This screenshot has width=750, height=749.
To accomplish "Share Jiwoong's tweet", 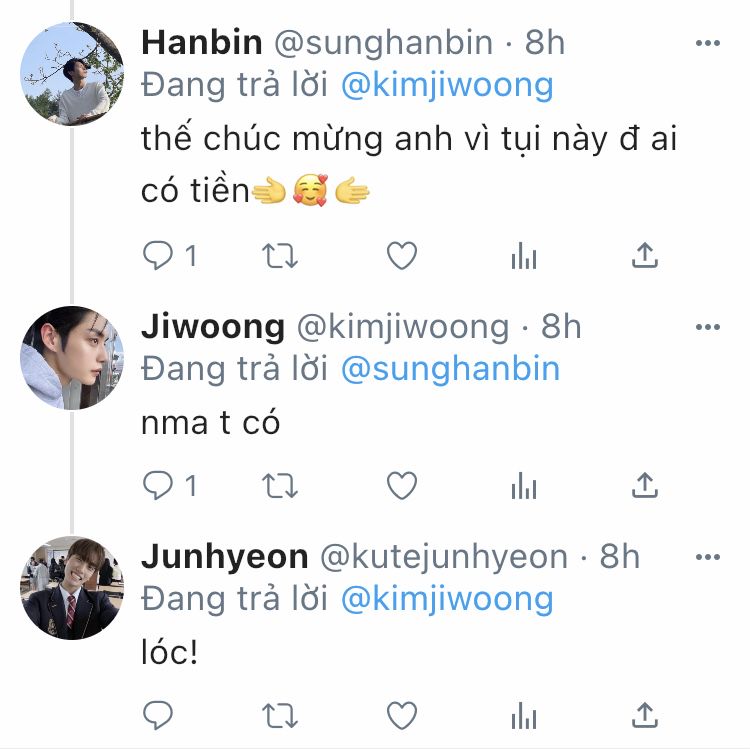I will coord(645,486).
